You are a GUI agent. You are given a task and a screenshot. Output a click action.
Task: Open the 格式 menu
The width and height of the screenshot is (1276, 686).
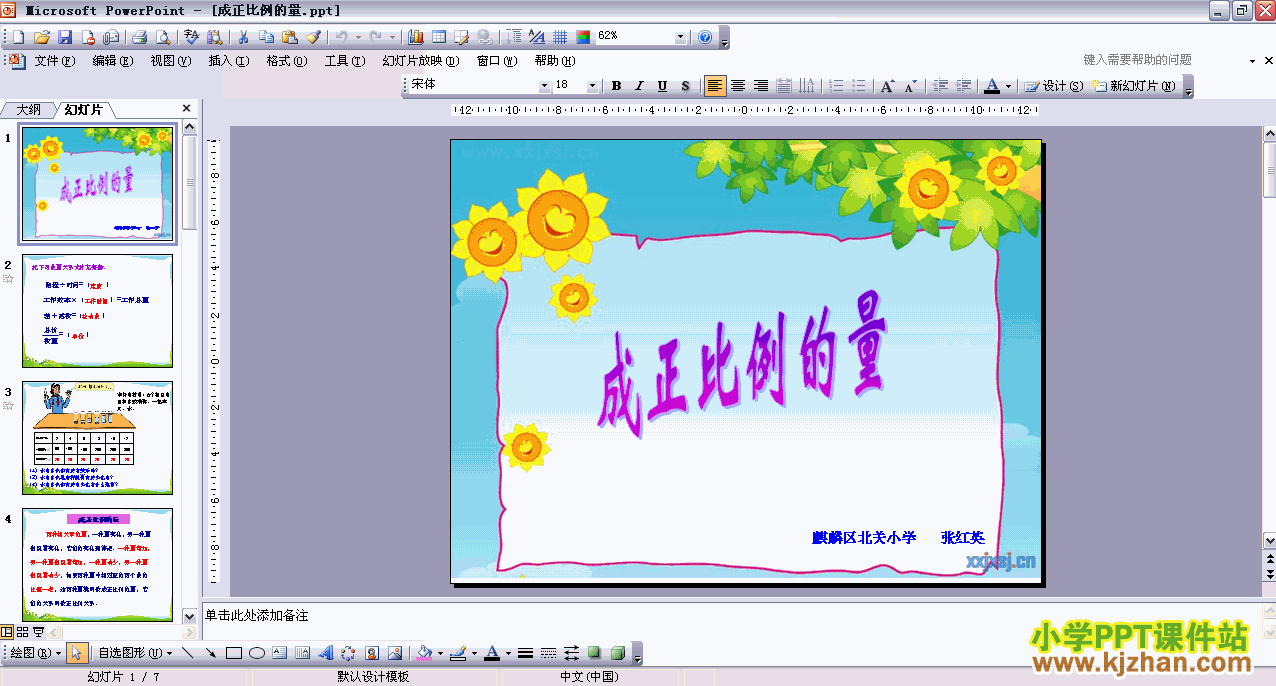pyautogui.click(x=287, y=61)
